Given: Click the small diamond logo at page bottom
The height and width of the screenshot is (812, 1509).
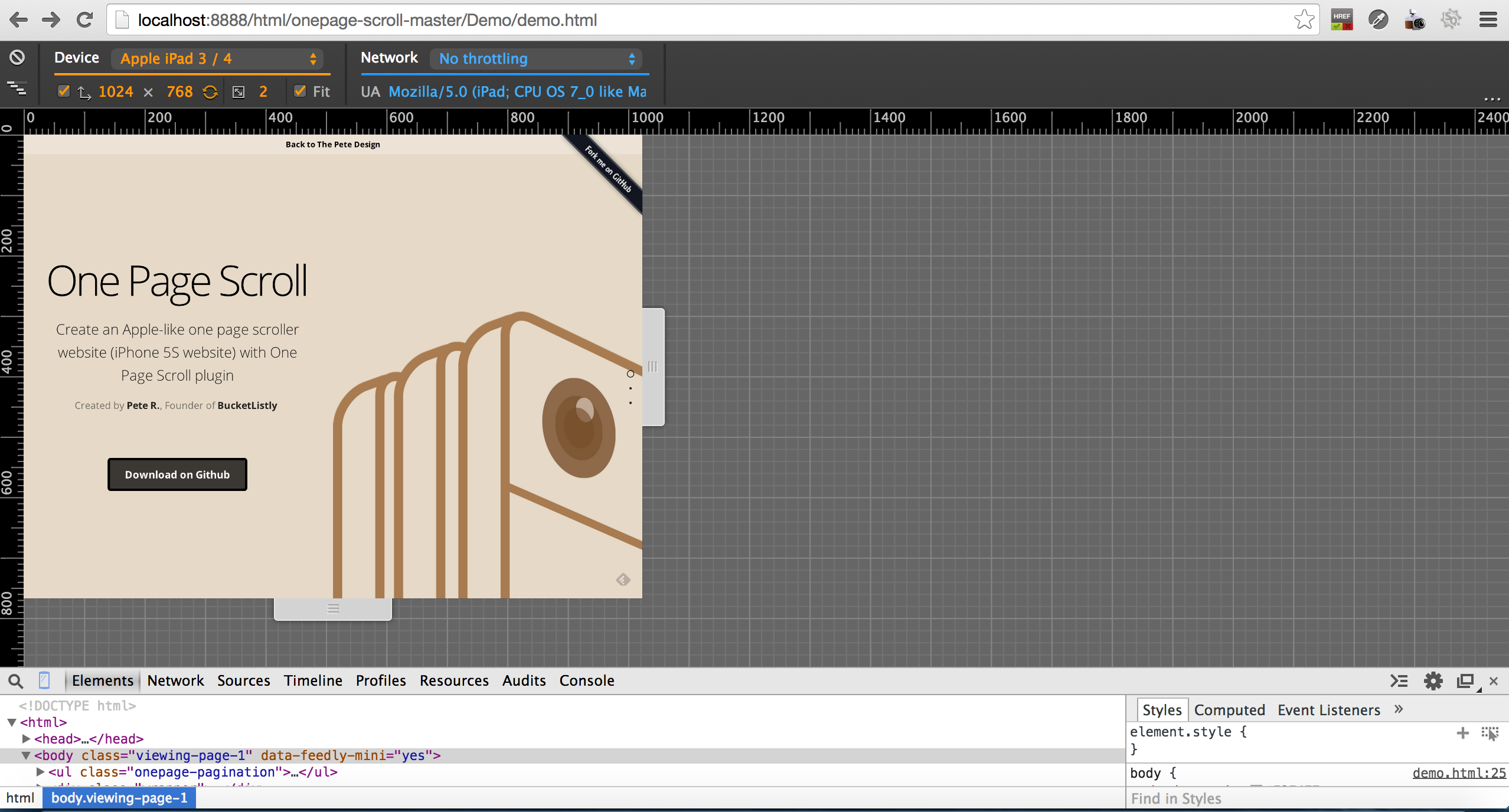Looking at the screenshot, I should 623,579.
